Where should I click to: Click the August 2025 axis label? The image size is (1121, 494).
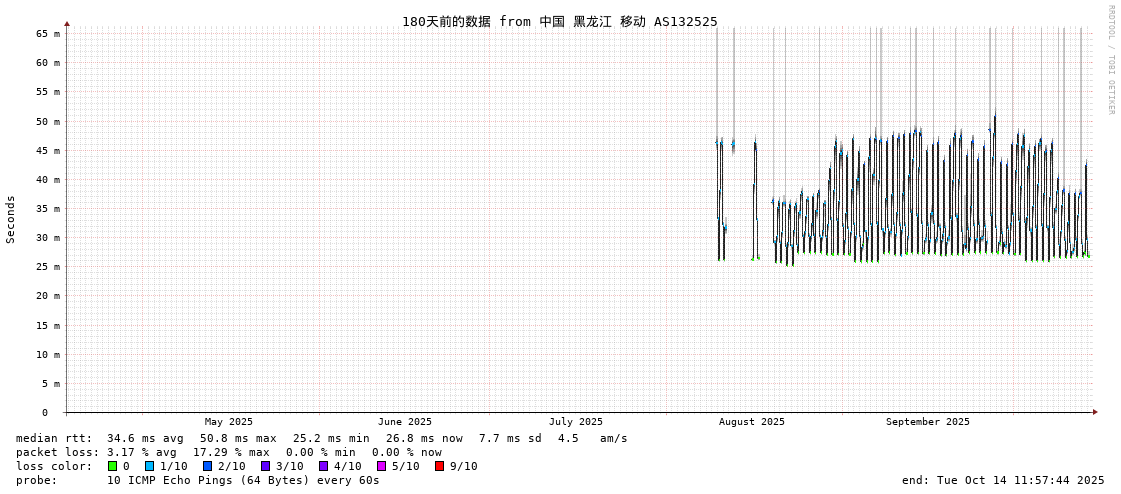coord(752,422)
